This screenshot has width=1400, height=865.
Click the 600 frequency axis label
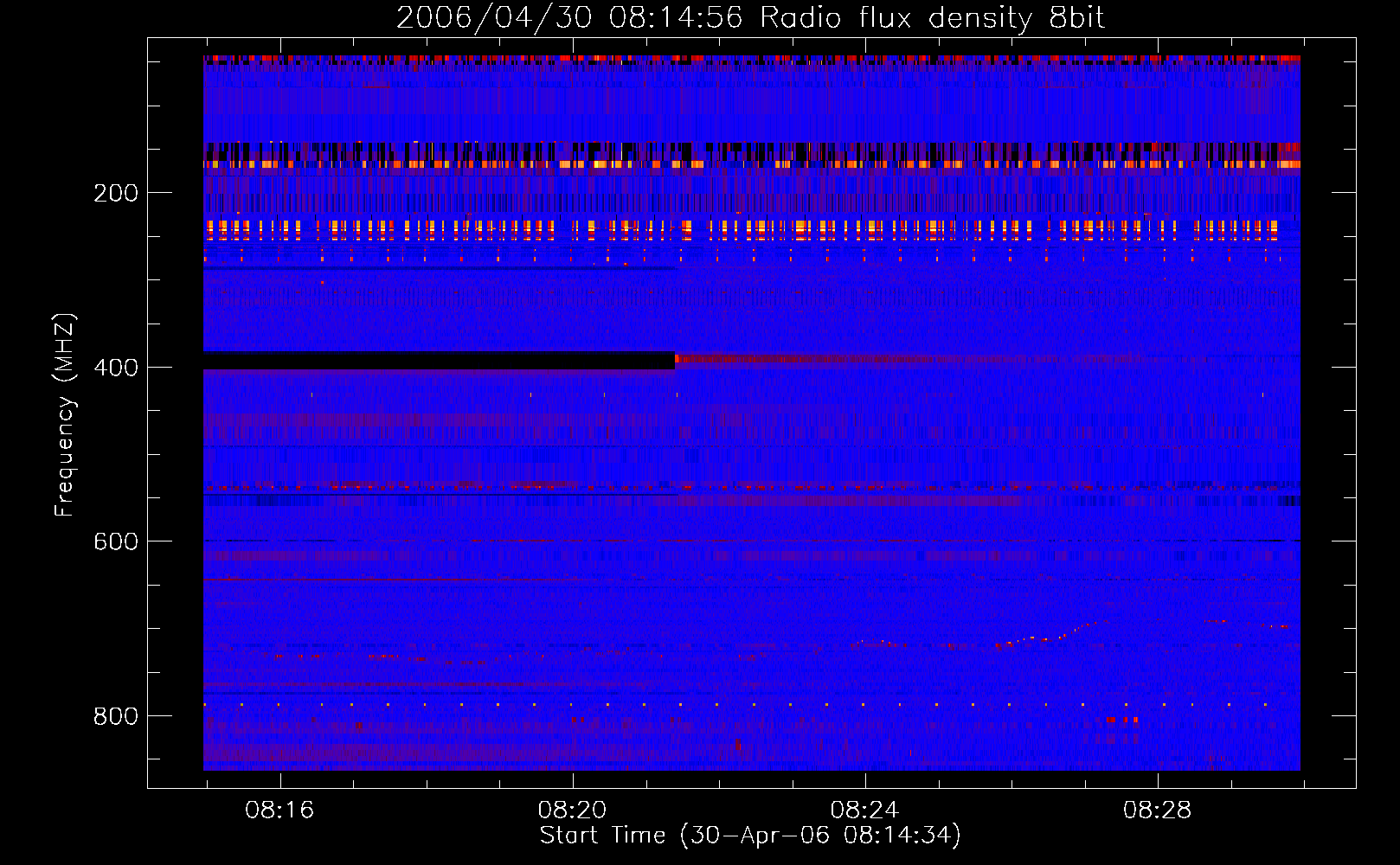116,541
